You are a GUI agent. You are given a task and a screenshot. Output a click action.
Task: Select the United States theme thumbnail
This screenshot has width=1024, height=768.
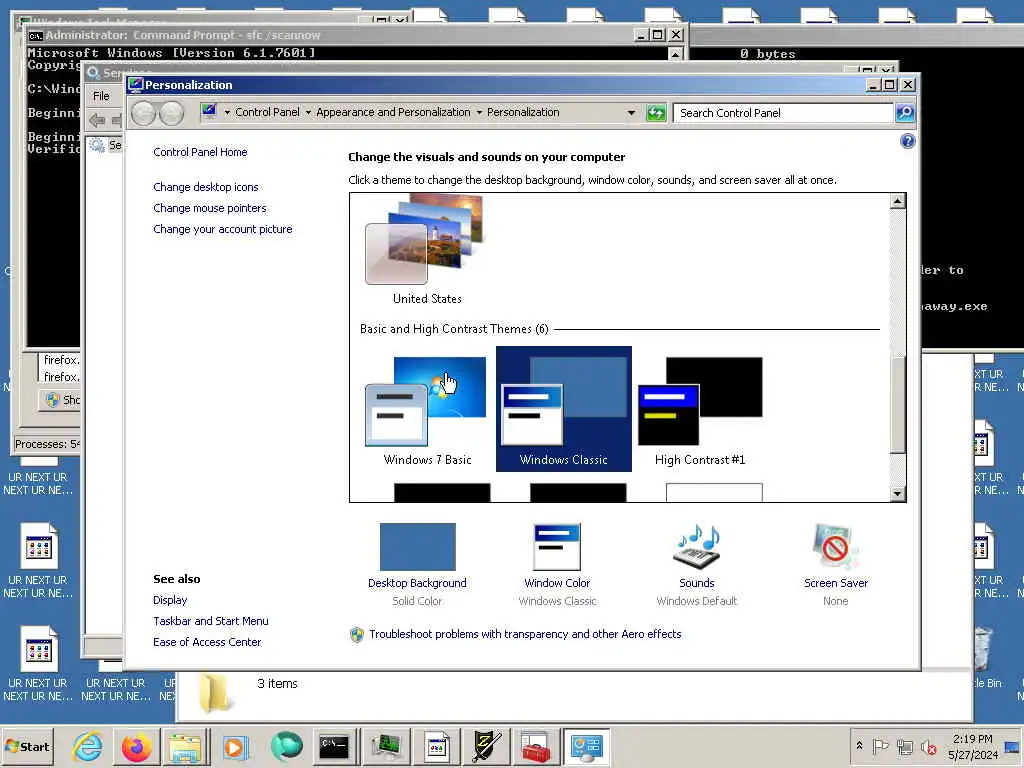click(426, 240)
